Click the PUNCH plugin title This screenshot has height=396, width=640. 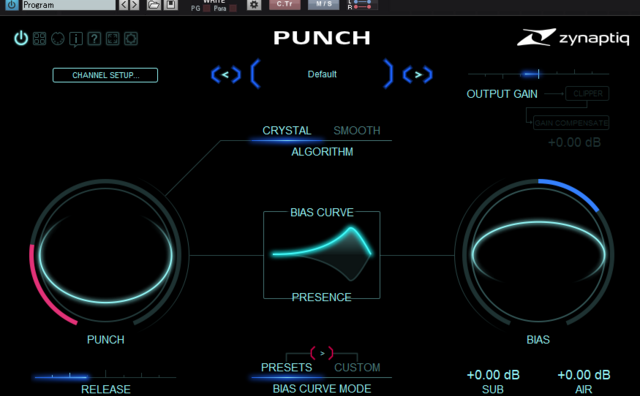click(322, 38)
